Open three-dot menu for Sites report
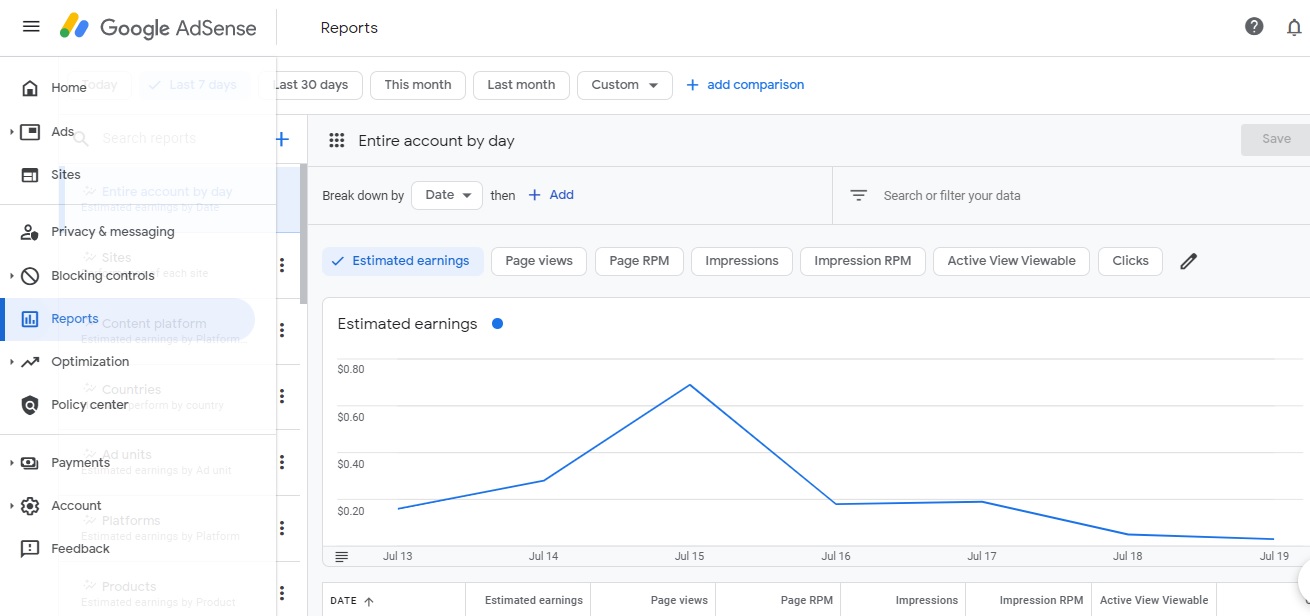Viewport: 1310px width, 616px height. [x=282, y=265]
